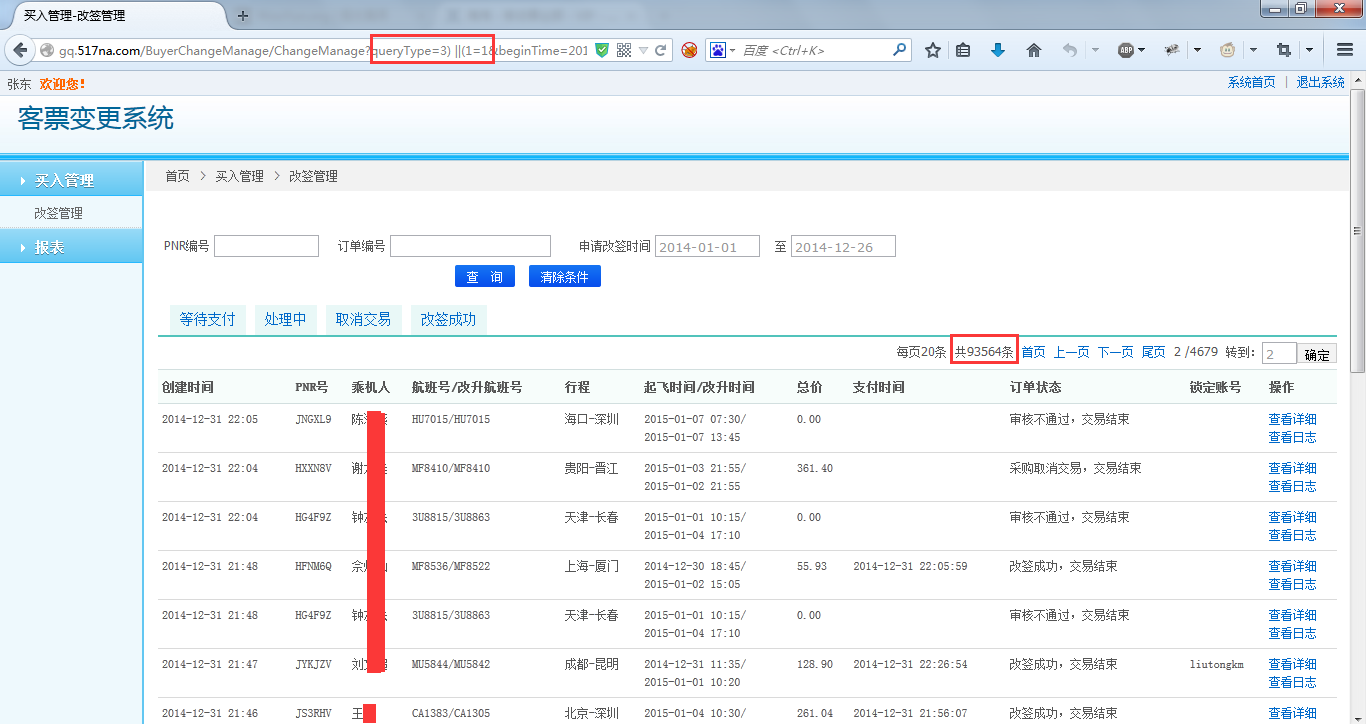Screen dimensions: 1366x724
Task: Click the crop screenshot tool icon
Action: [1284, 50]
